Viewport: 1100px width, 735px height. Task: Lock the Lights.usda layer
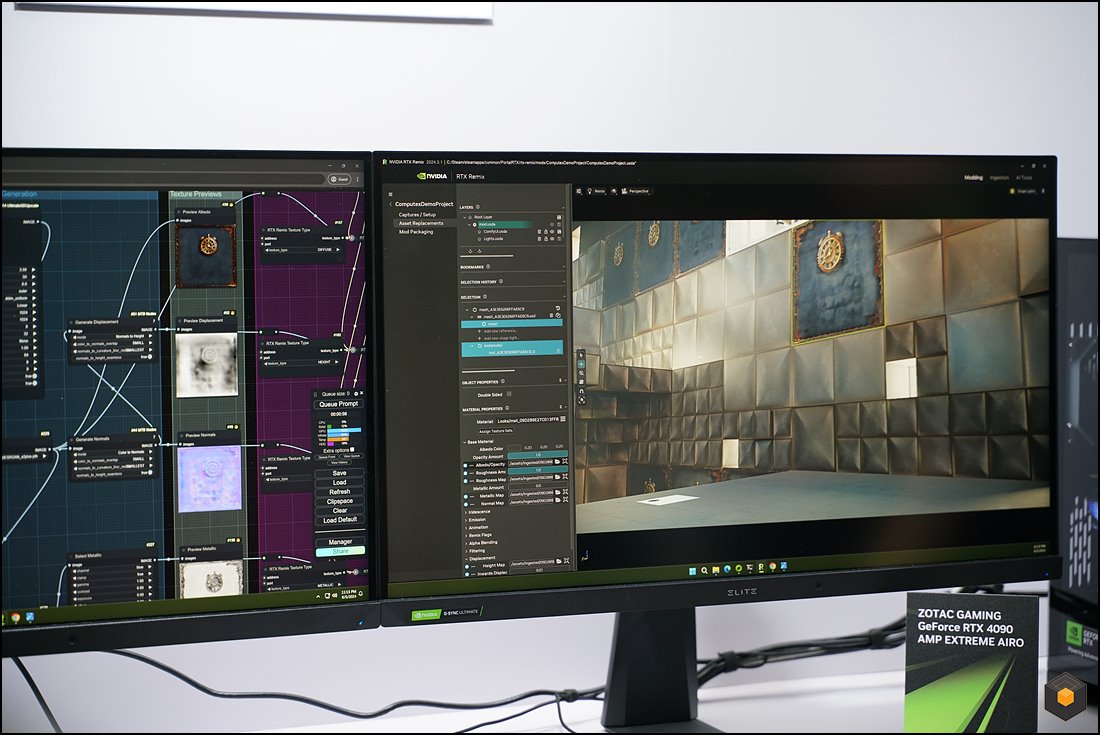tap(546, 238)
